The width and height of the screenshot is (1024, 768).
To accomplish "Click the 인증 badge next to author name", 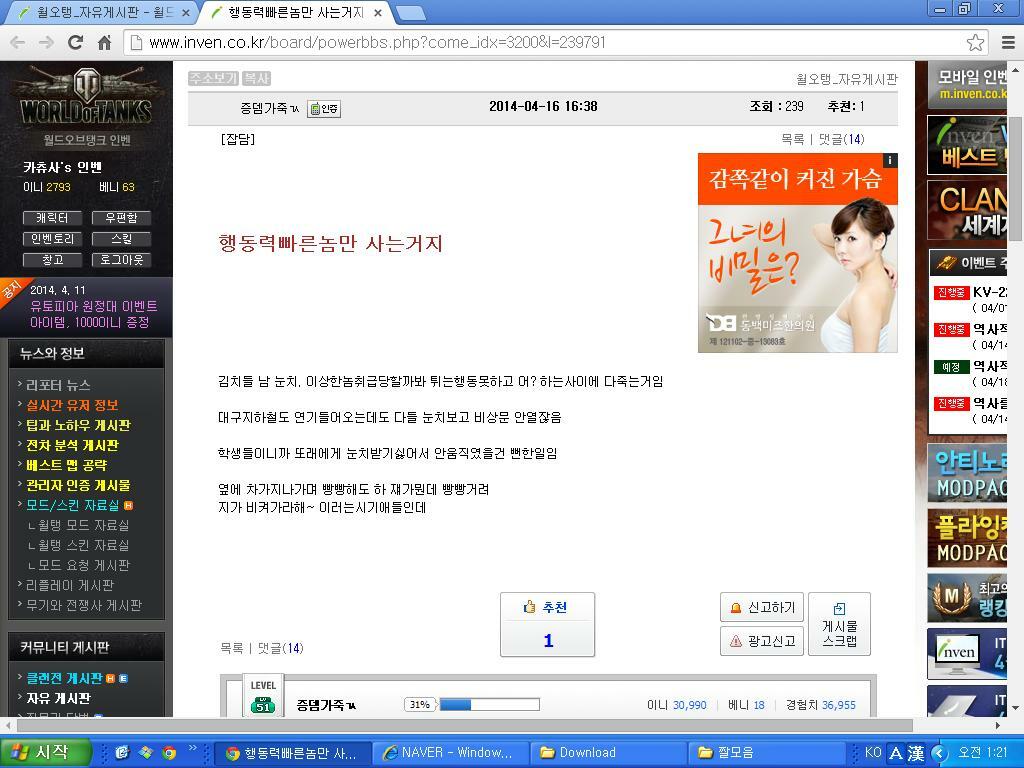I will pos(324,108).
